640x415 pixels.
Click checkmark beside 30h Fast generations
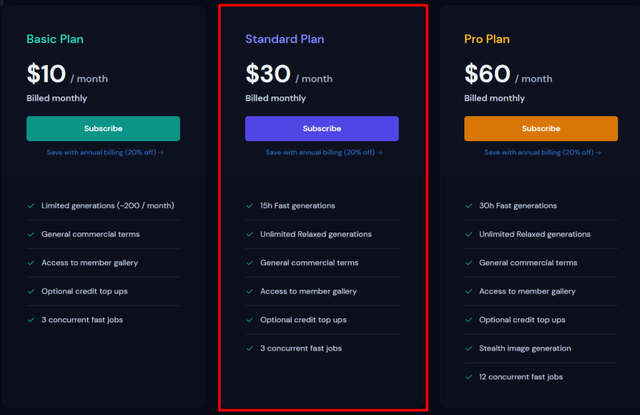[x=469, y=206]
